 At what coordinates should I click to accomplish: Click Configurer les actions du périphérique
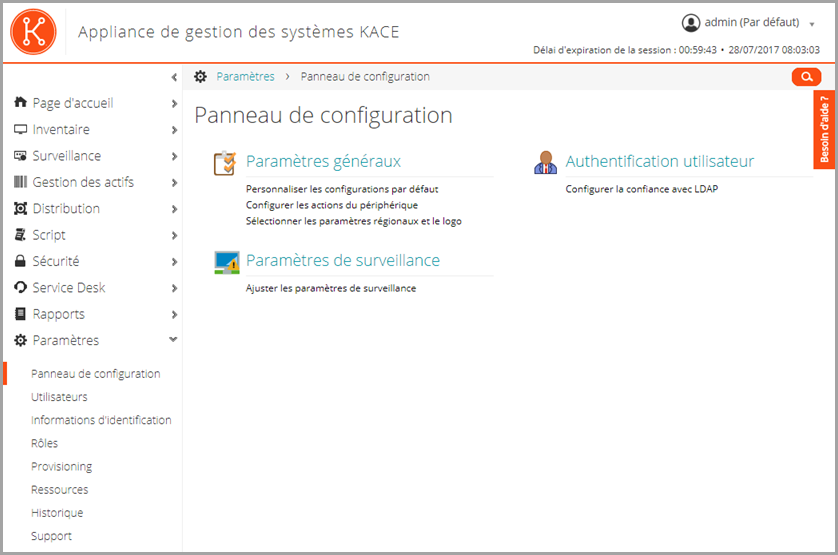pos(332,205)
